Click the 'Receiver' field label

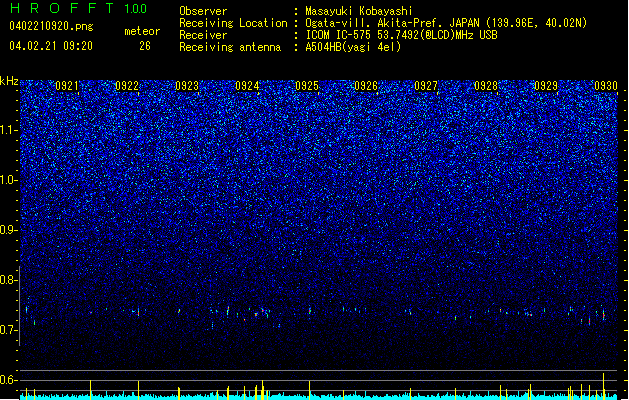coord(203,35)
